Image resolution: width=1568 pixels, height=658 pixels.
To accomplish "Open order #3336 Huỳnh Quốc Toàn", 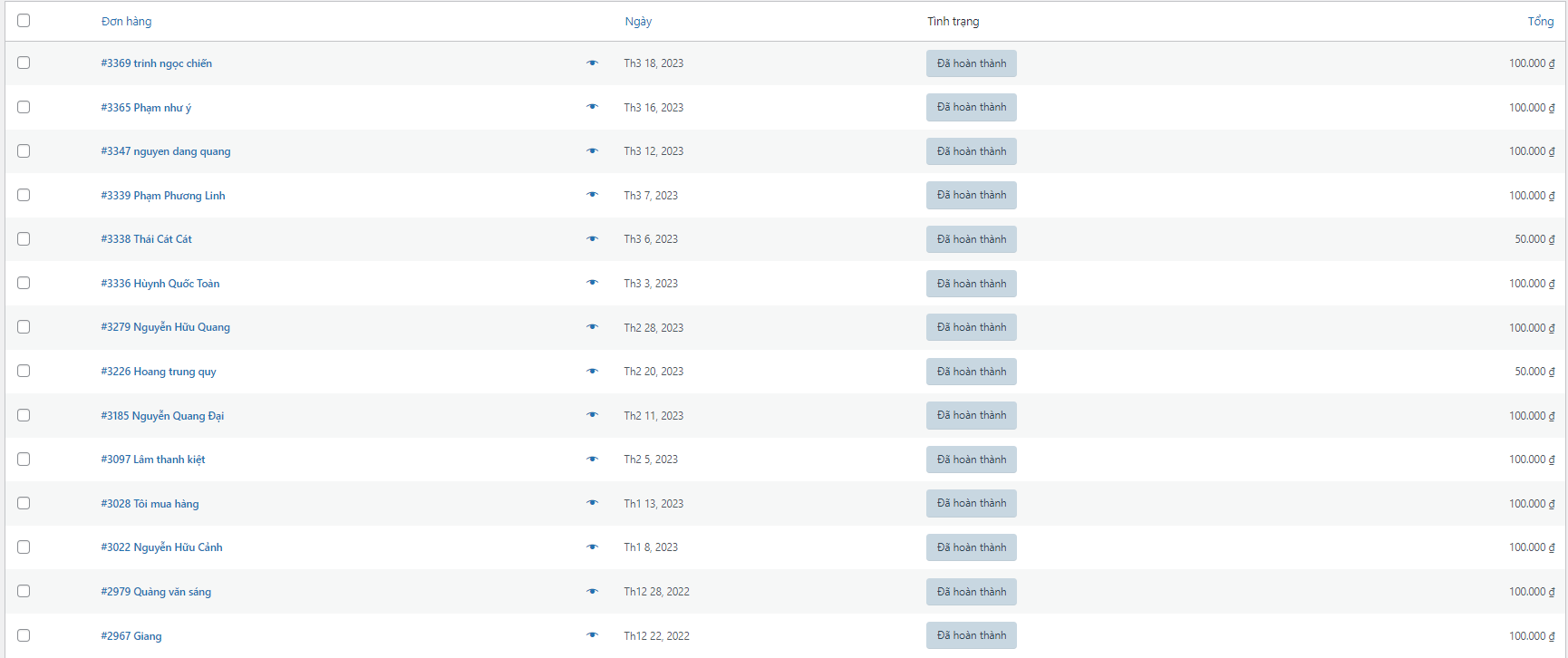I will pyautogui.click(x=160, y=284).
